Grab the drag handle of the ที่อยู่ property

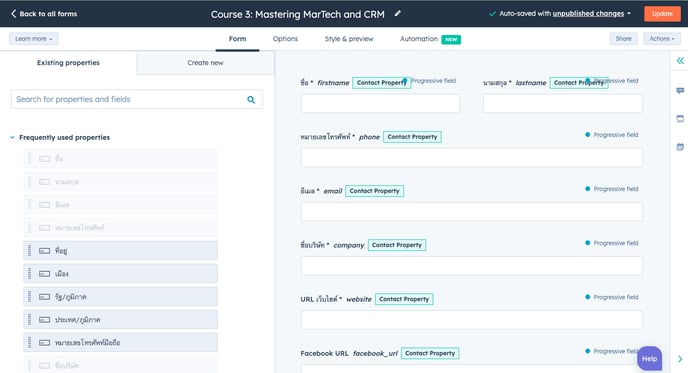[29, 251]
